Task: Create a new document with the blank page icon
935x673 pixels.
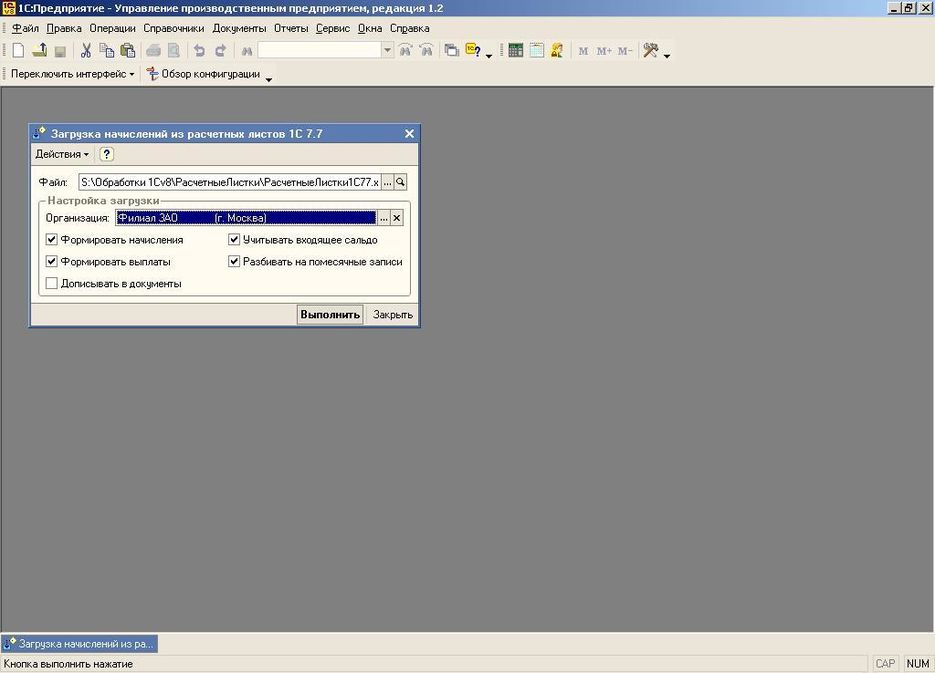Action: tap(18, 51)
